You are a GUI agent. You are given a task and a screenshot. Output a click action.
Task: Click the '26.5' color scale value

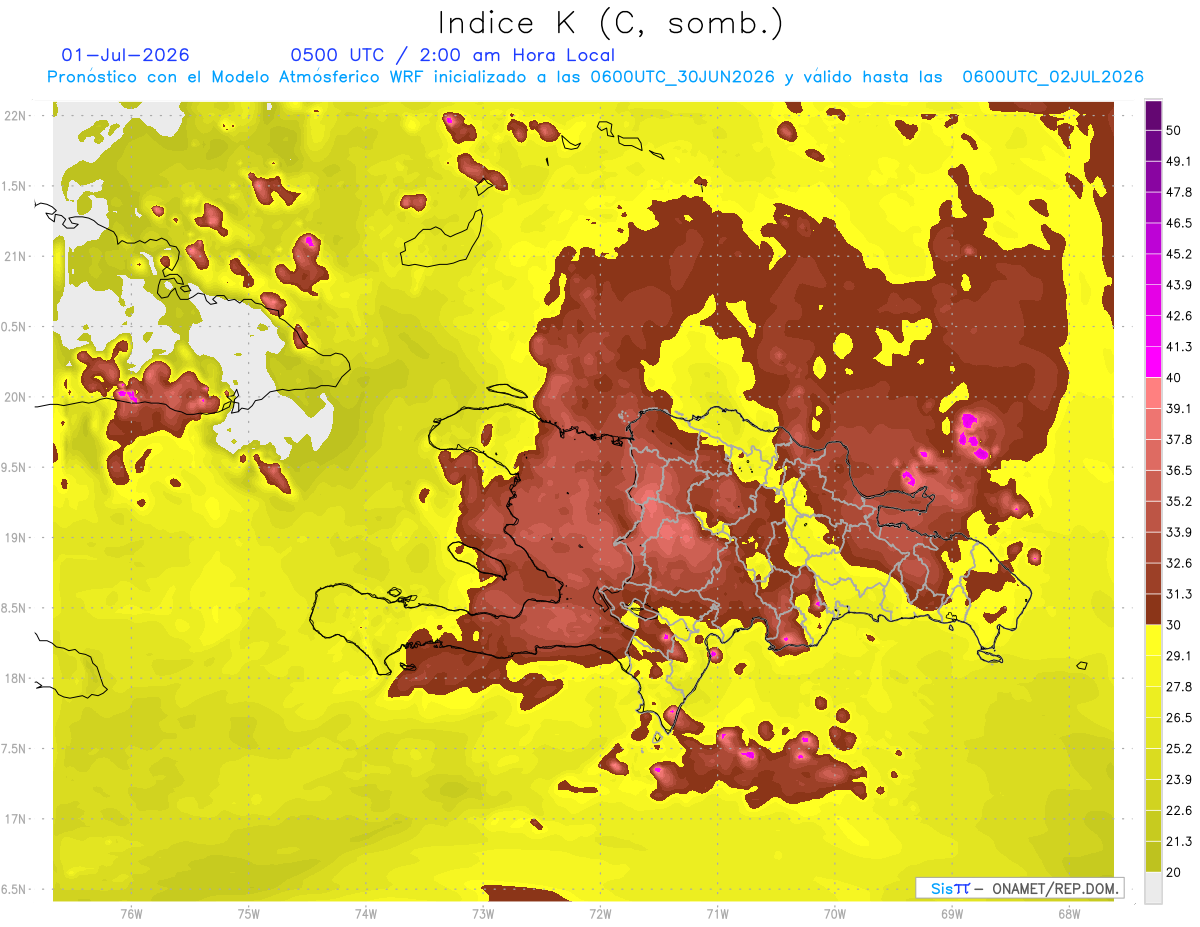coord(1179,718)
